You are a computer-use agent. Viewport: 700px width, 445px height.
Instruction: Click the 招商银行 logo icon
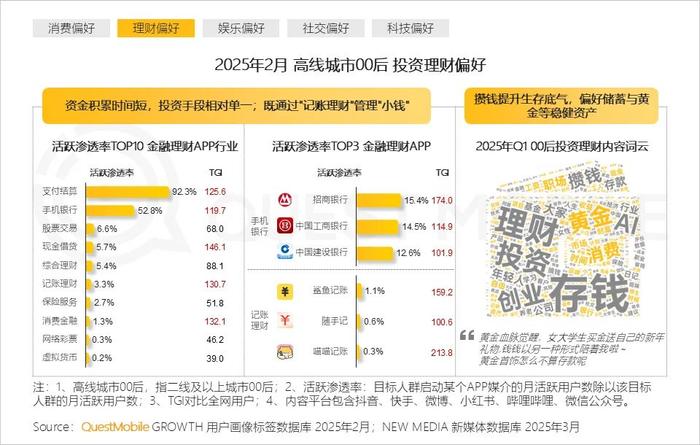[285, 200]
